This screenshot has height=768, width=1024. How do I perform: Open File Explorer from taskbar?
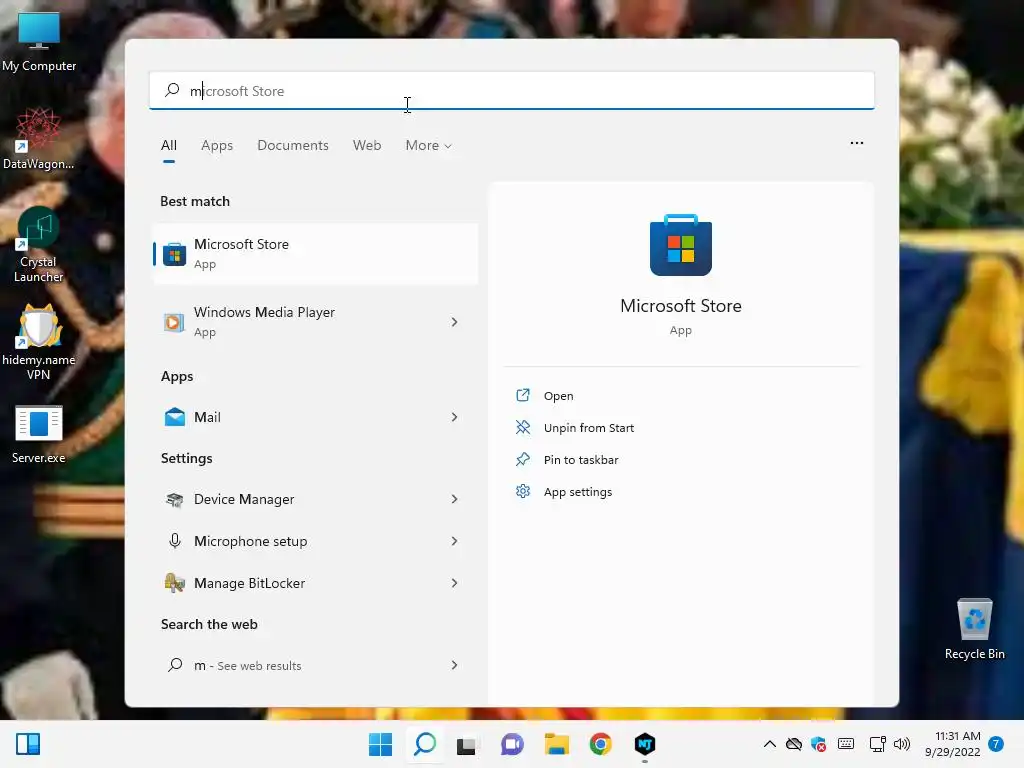[x=556, y=744]
